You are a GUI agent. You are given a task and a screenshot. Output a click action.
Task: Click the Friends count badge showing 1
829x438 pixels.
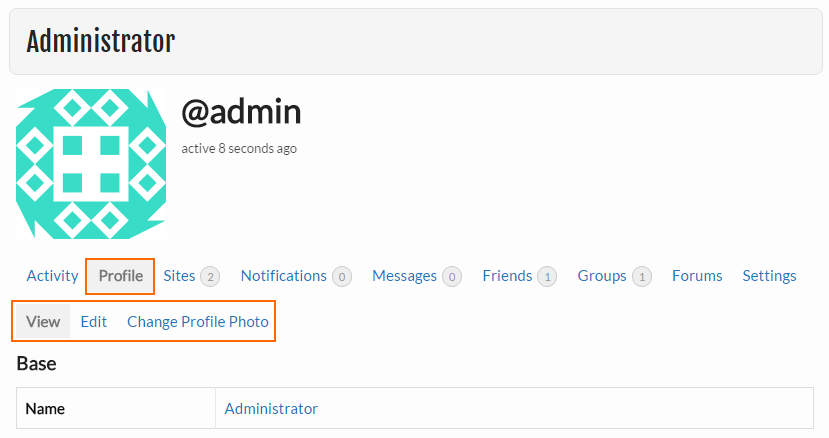(x=547, y=277)
